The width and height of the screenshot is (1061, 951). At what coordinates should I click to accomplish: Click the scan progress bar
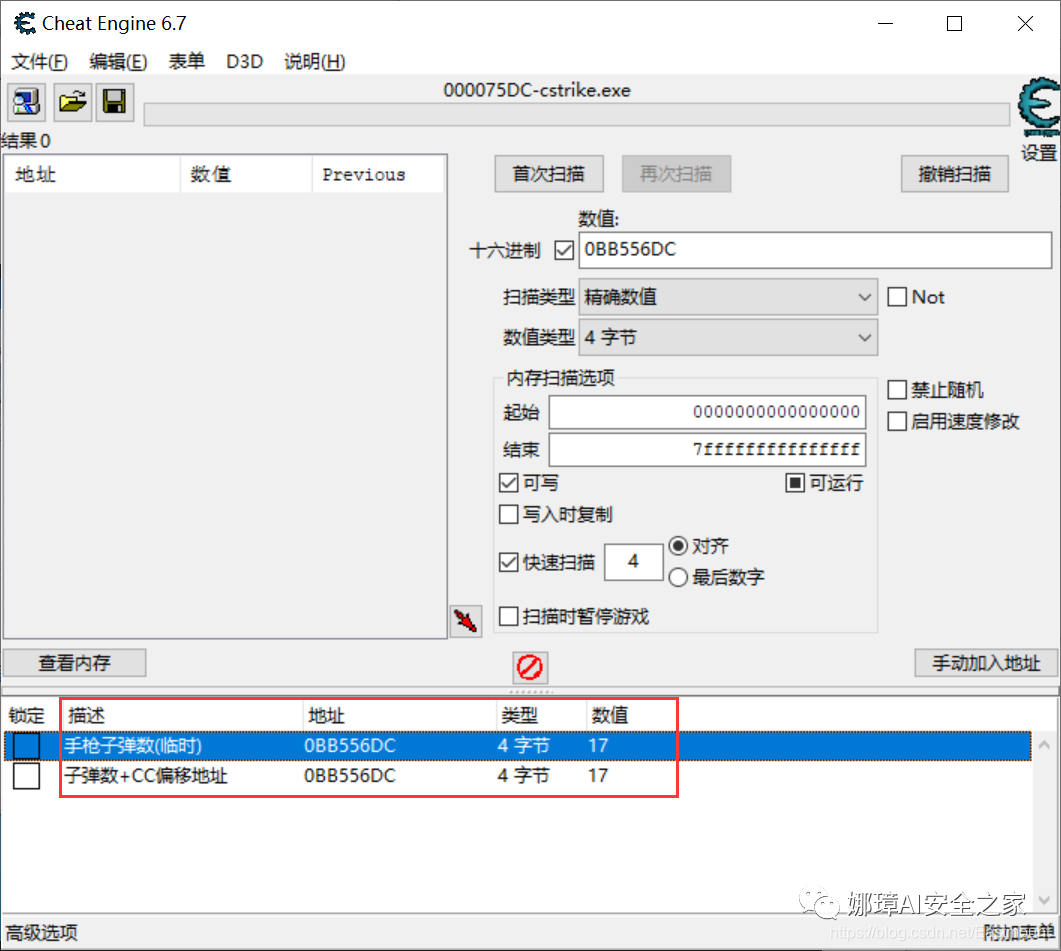(577, 114)
